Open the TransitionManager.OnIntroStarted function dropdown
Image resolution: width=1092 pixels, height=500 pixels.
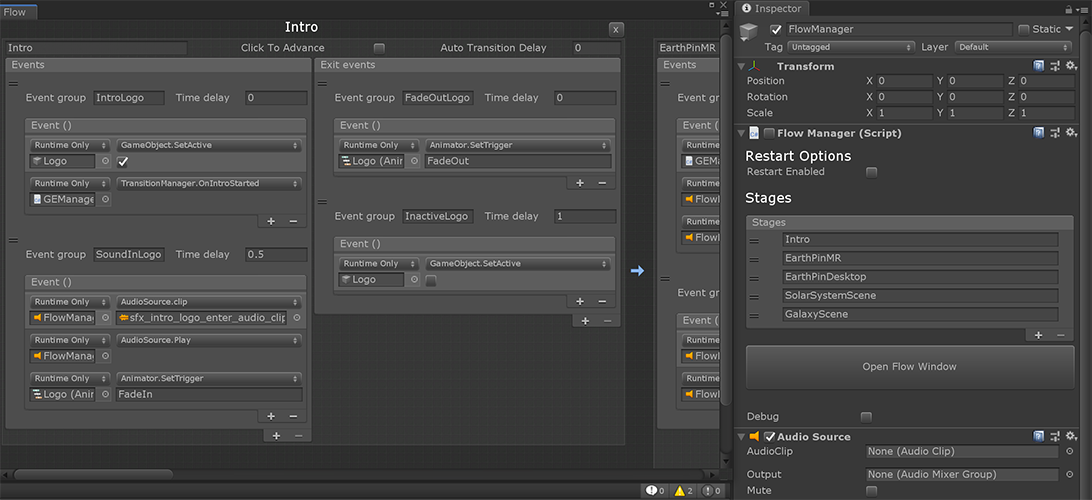209,184
